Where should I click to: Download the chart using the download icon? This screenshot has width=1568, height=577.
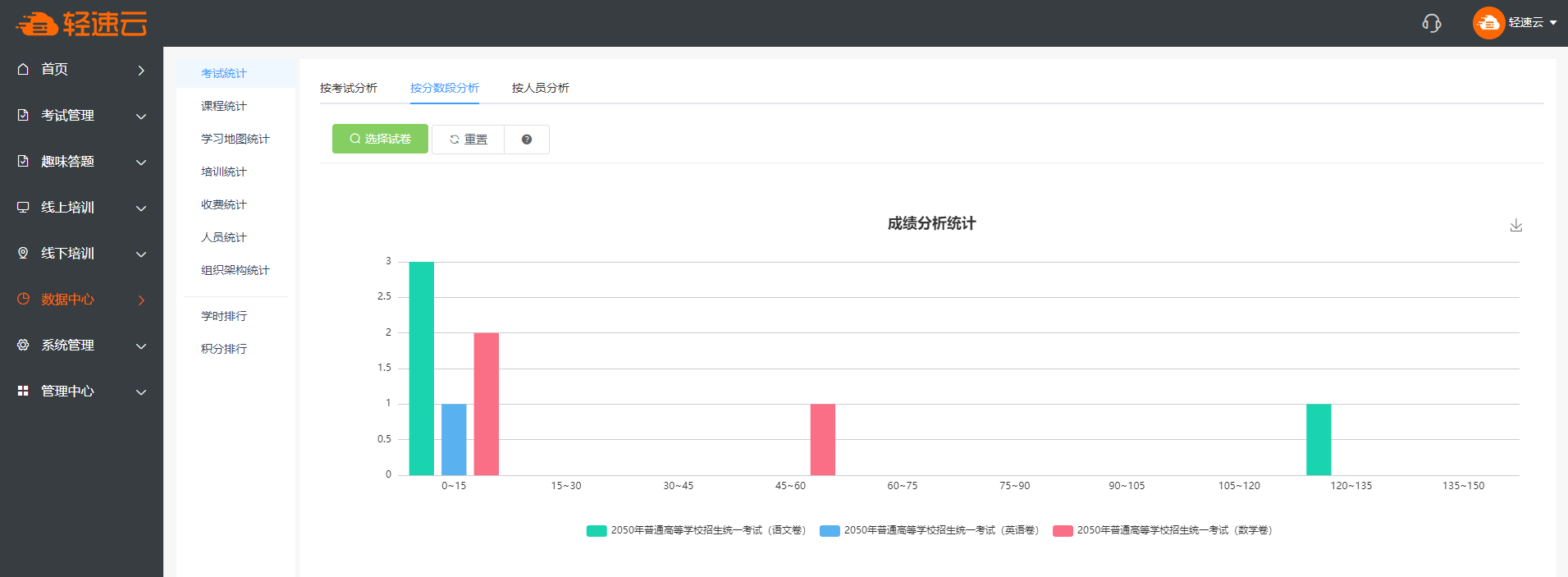(x=1515, y=225)
